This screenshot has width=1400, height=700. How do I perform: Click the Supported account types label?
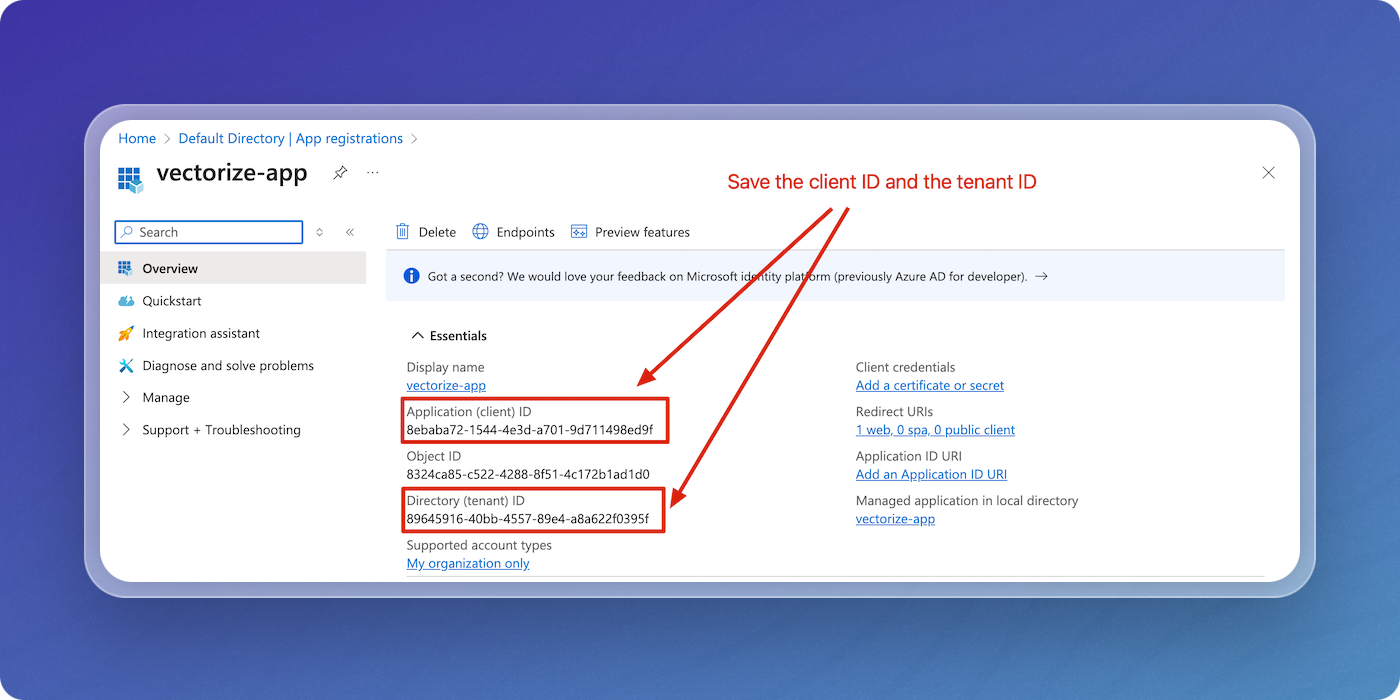479,545
